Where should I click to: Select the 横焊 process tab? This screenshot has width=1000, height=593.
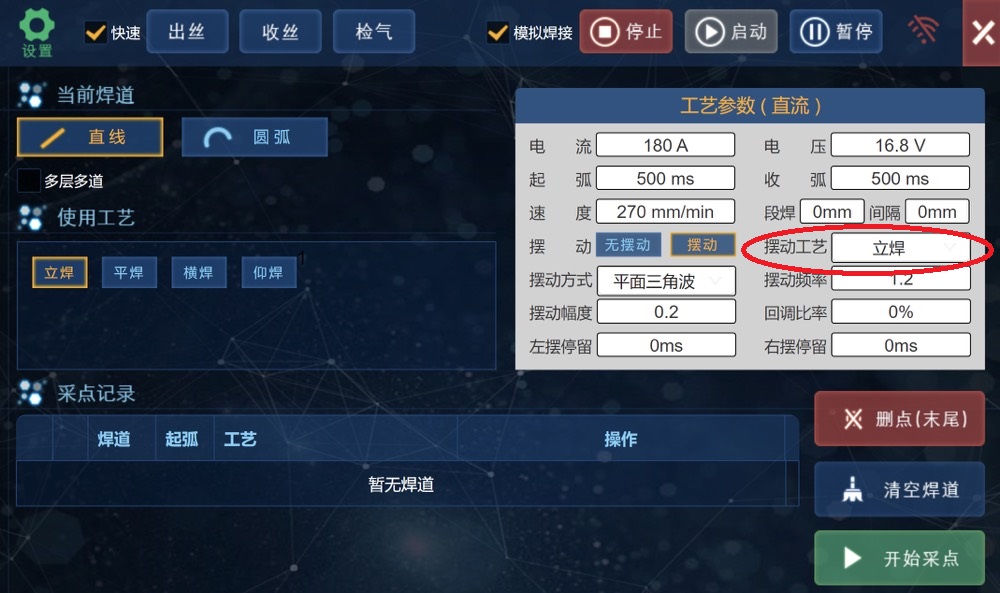tap(198, 273)
